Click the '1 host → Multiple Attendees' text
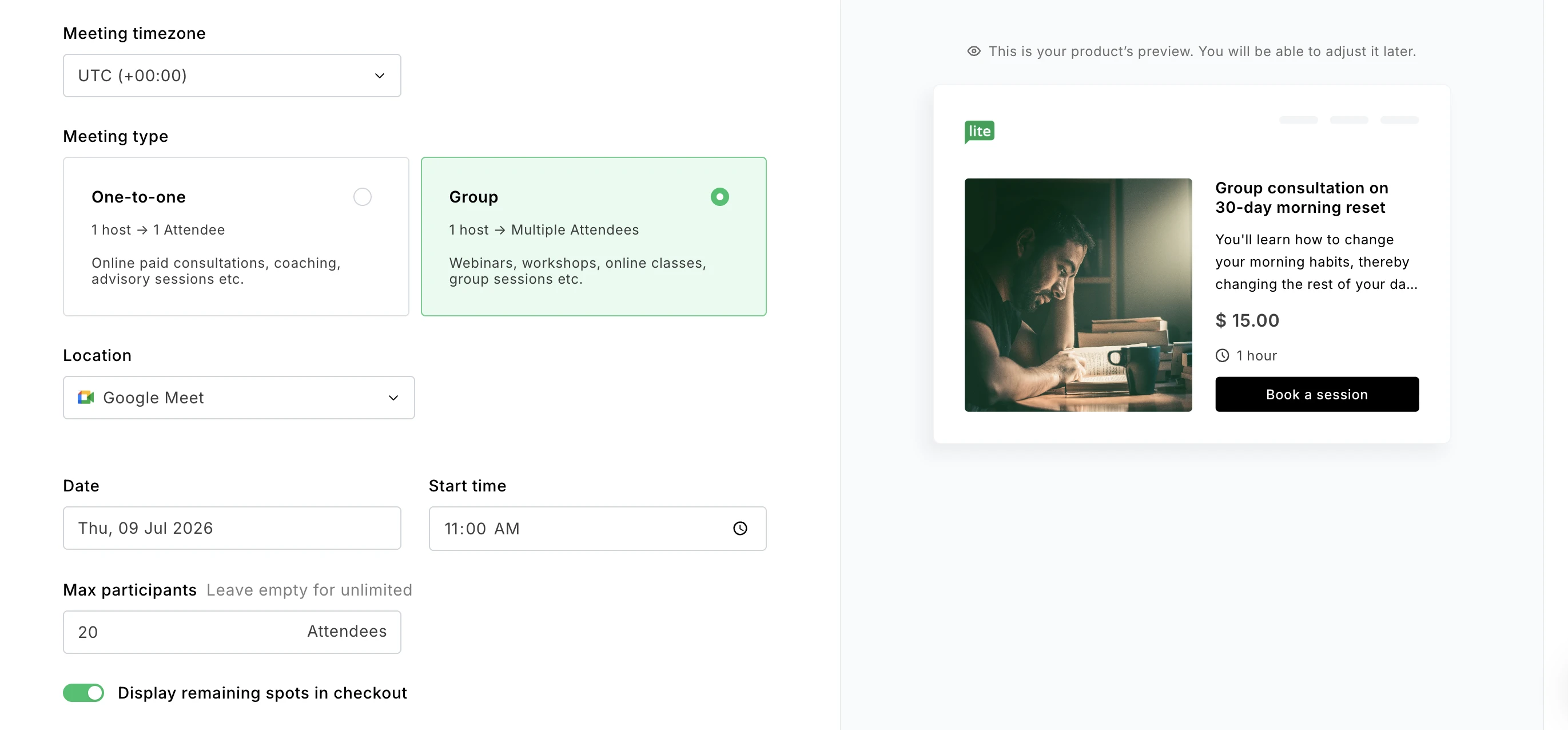1568x730 pixels. pyautogui.click(x=544, y=229)
